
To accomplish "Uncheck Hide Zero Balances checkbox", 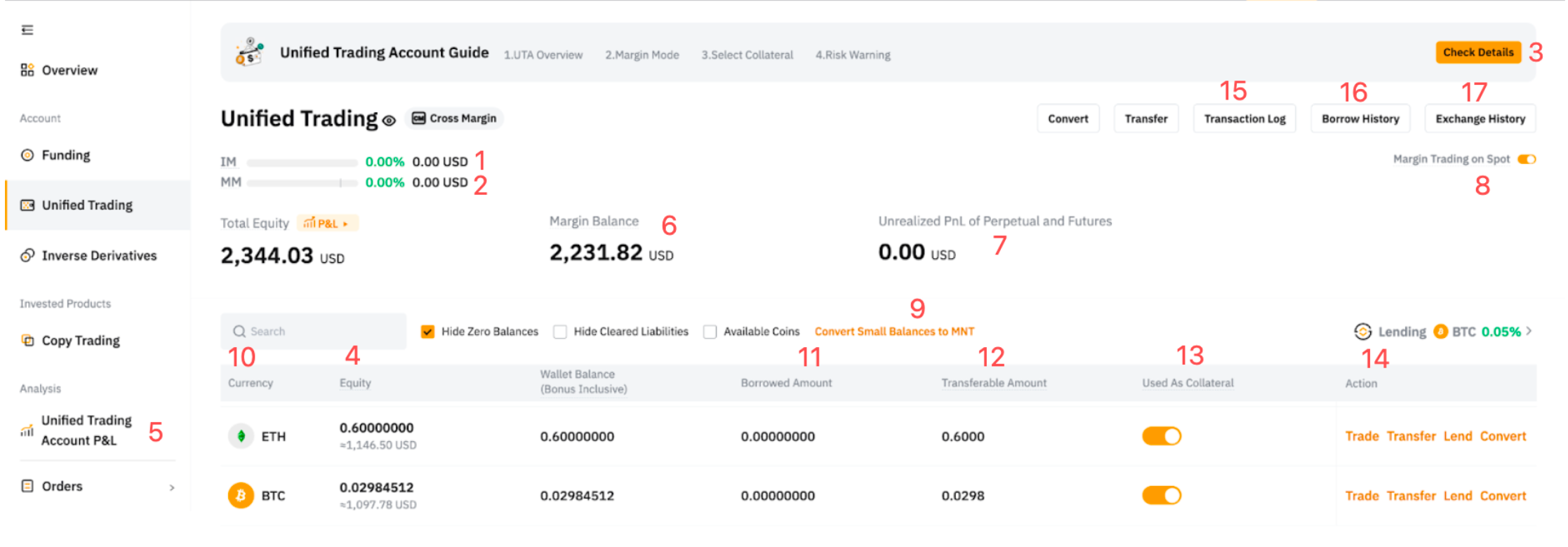I will coord(427,332).
